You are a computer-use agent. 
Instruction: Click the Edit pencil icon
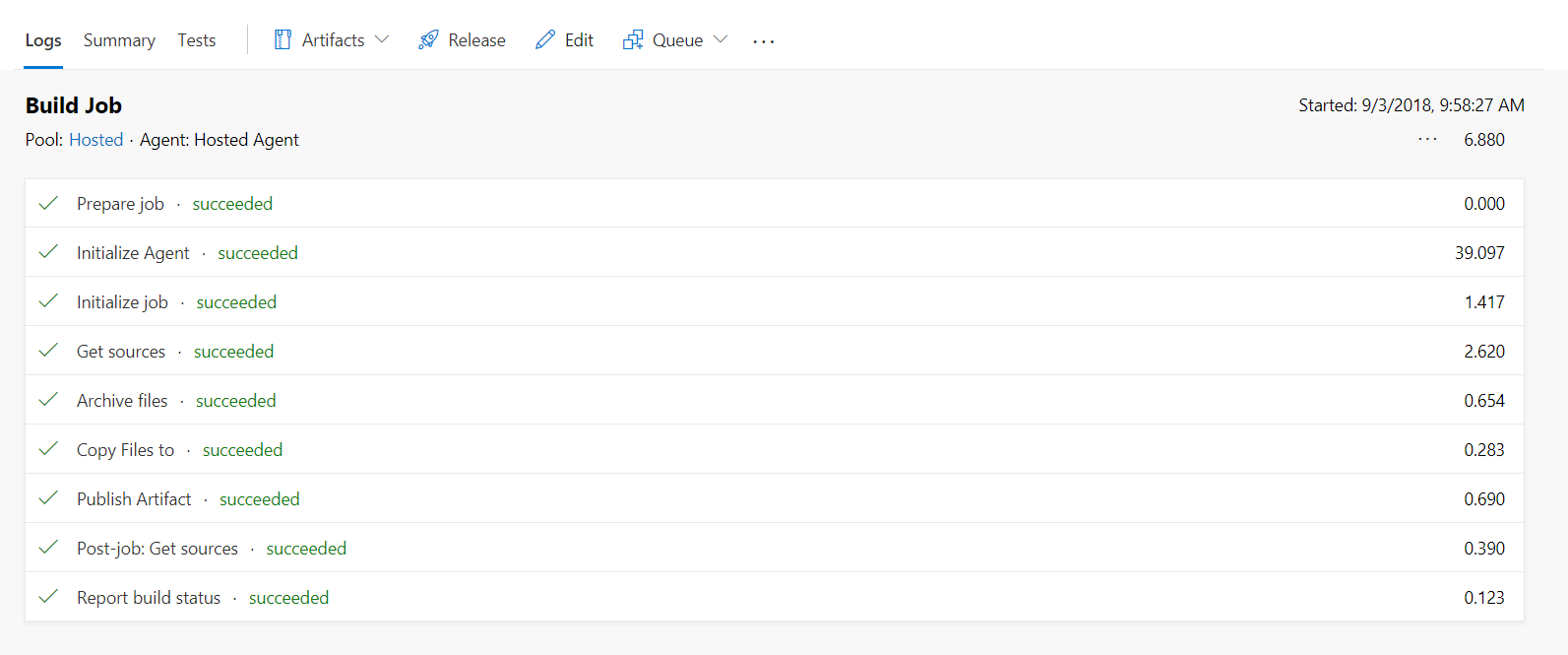[x=545, y=40]
